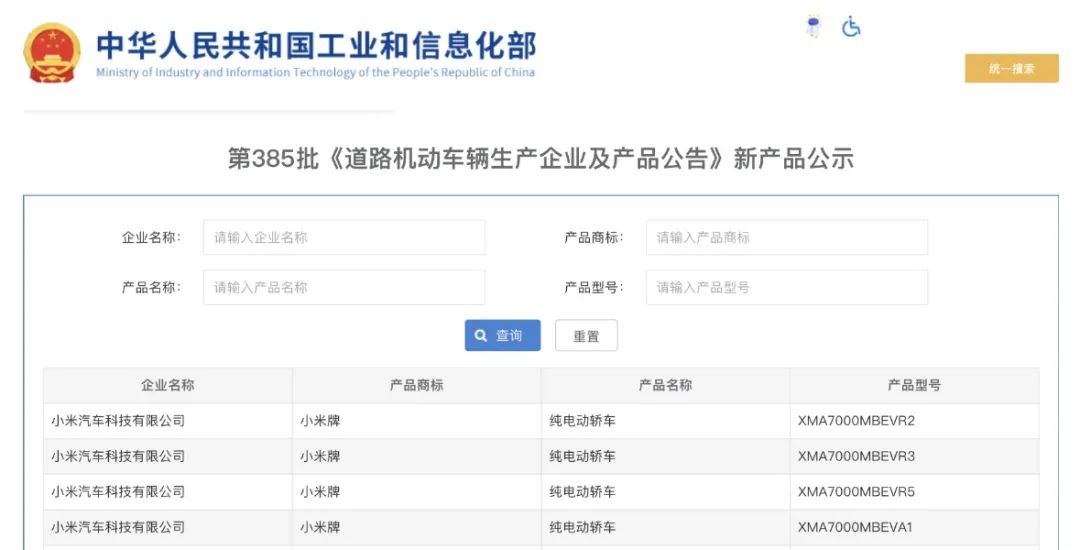
Task: Click 小米汽车科技有限公司 in the XMA7000MBEVA1 row
Action: [118, 527]
